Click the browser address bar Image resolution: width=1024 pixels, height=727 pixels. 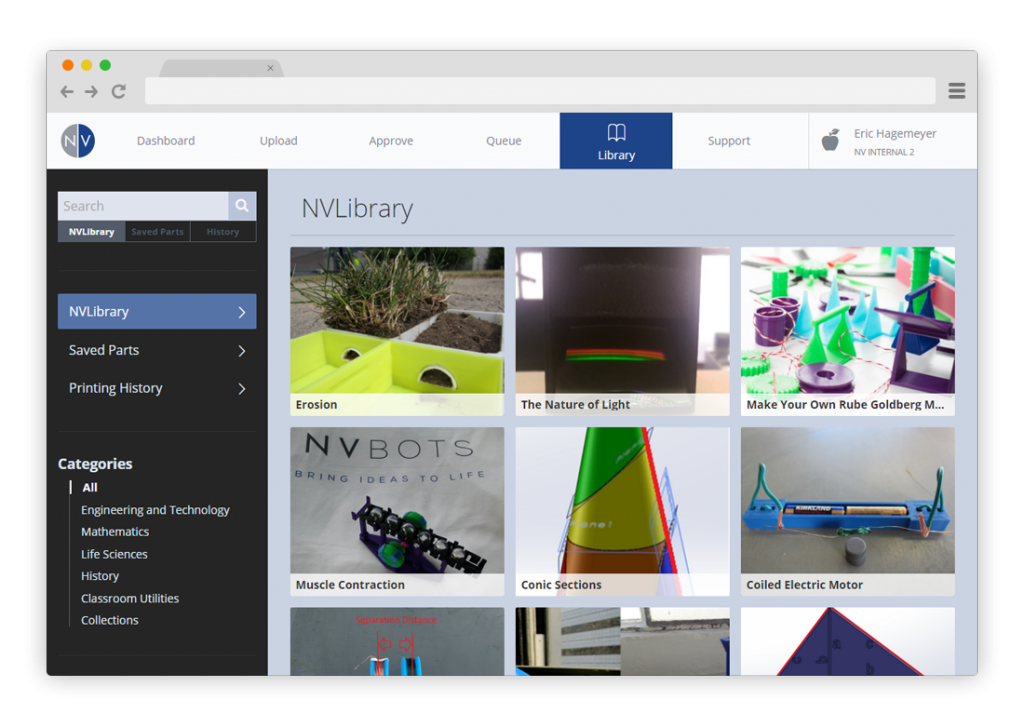click(540, 91)
